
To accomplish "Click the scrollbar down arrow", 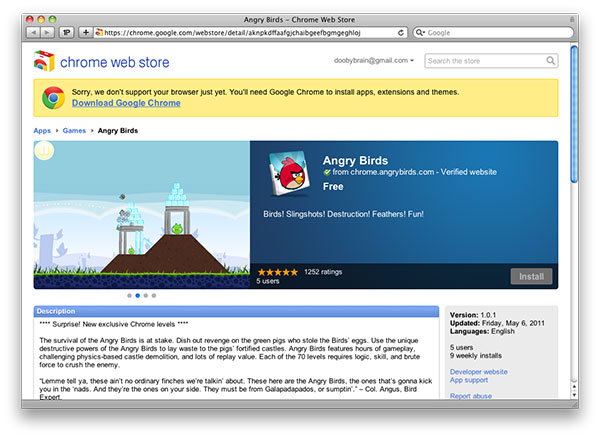I will [x=574, y=395].
